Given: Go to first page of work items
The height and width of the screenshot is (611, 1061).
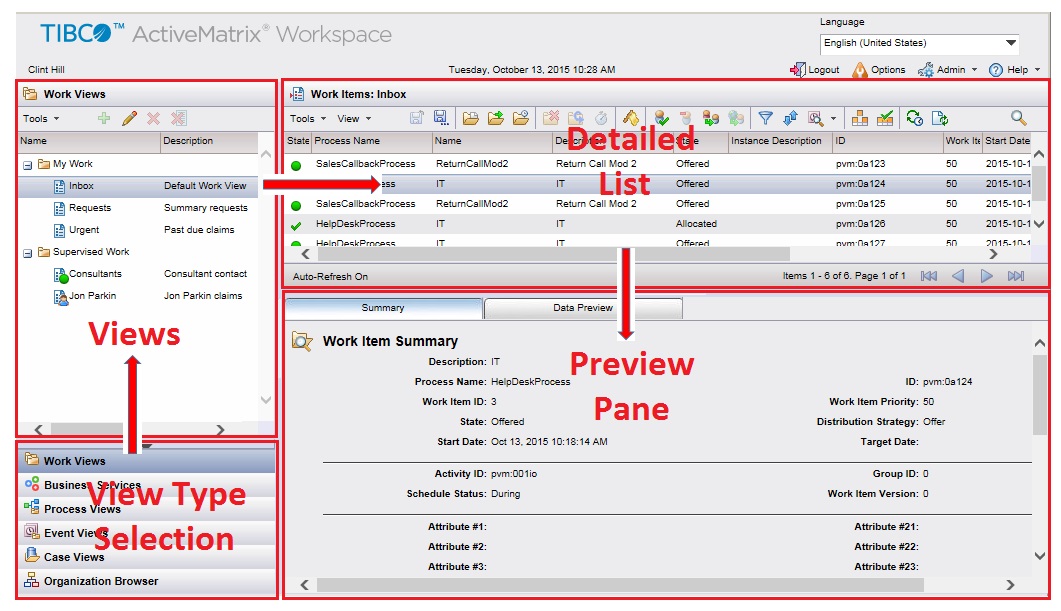Looking at the screenshot, I should pyautogui.click(x=929, y=276).
